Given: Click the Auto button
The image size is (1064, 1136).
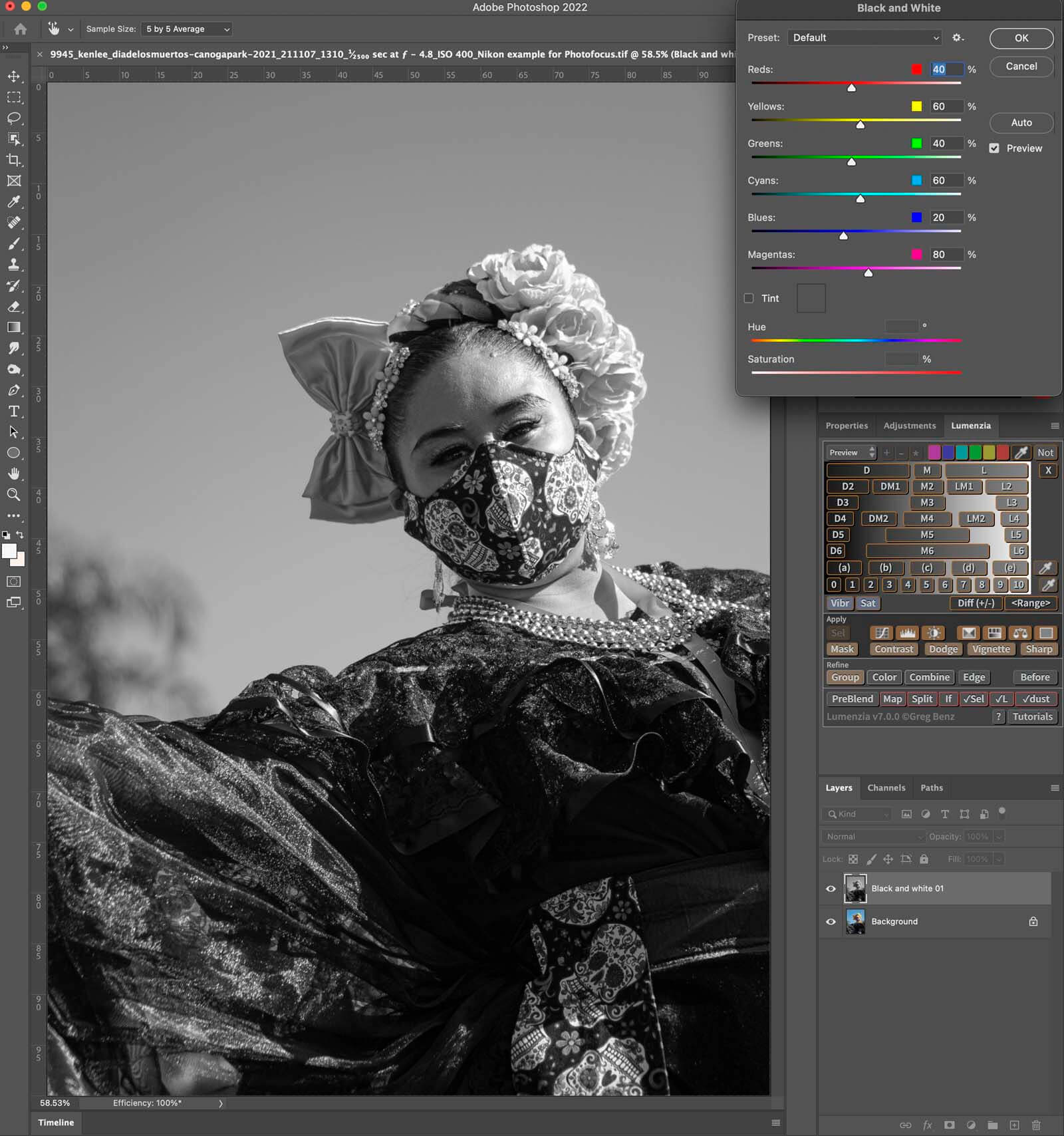Looking at the screenshot, I should coord(1021,122).
